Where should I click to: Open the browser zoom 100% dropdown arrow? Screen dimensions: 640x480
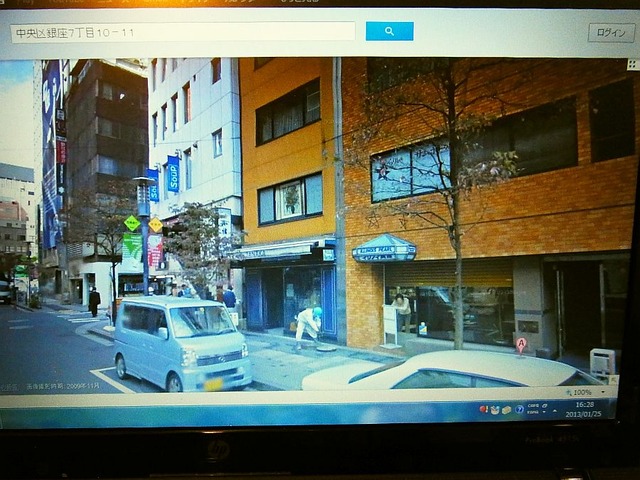click(603, 392)
